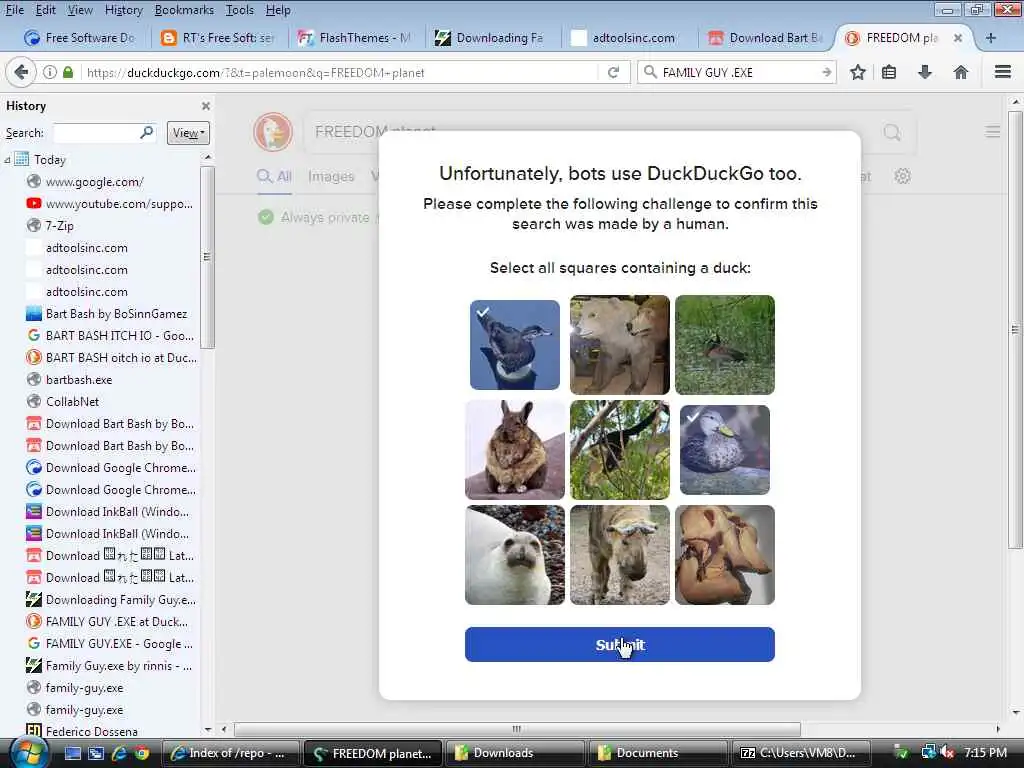Submit the duck challenge
Image resolution: width=1024 pixels, height=768 pixels.
pos(620,645)
